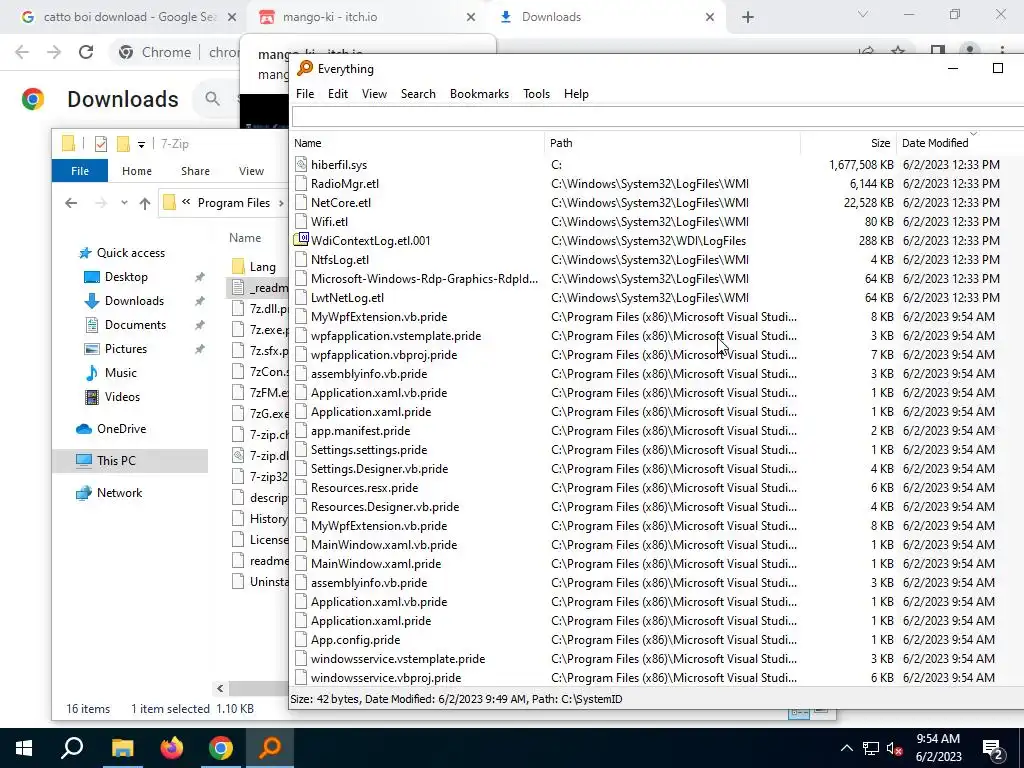The width and height of the screenshot is (1024, 768).
Task: Select windowsservice.vbproj.pride result
Action: [x=657, y=677]
